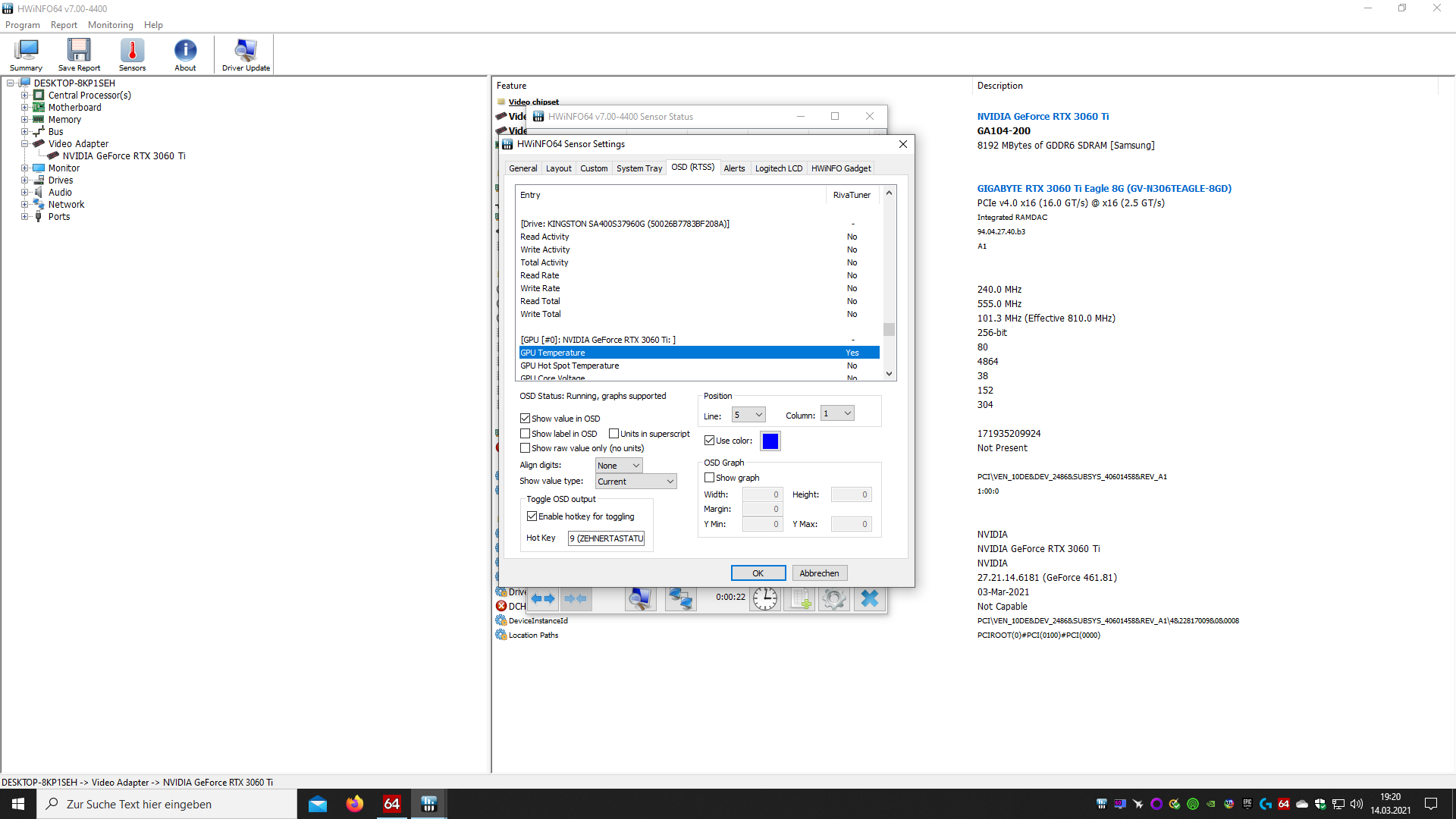Image resolution: width=1456 pixels, height=819 pixels.
Task: Click the OK button
Action: point(758,573)
